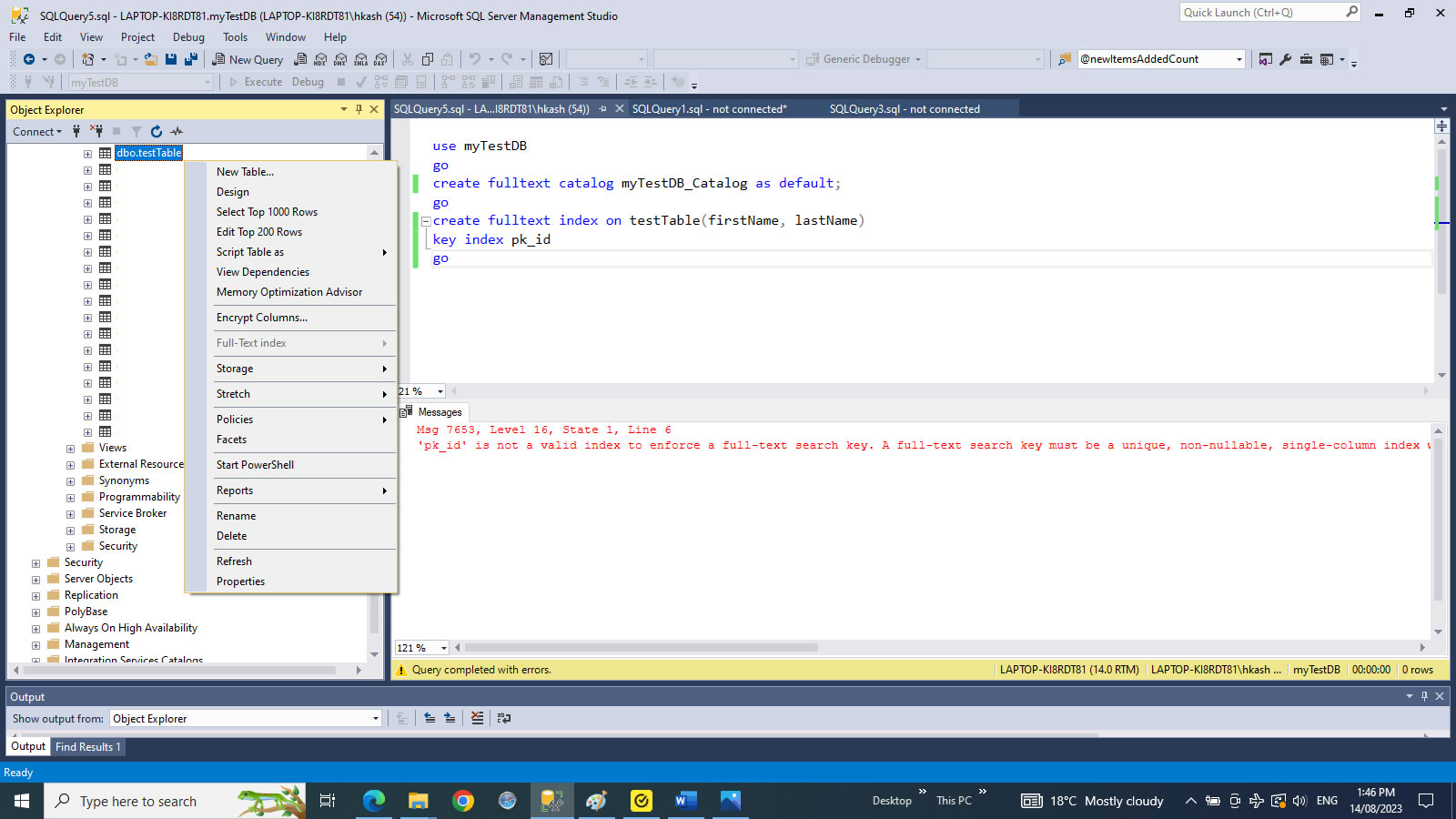1456x819 pixels.
Task: Switch to Find Results 1 tab
Action: tap(87, 746)
